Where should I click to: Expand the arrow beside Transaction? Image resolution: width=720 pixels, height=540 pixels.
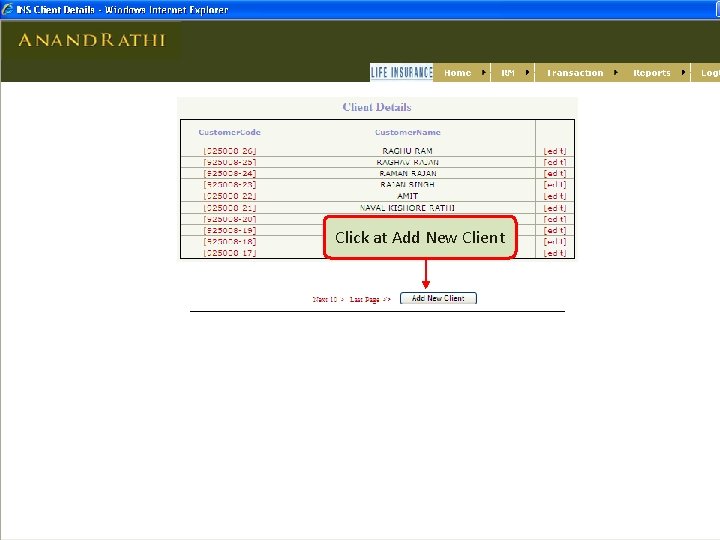pos(616,73)
